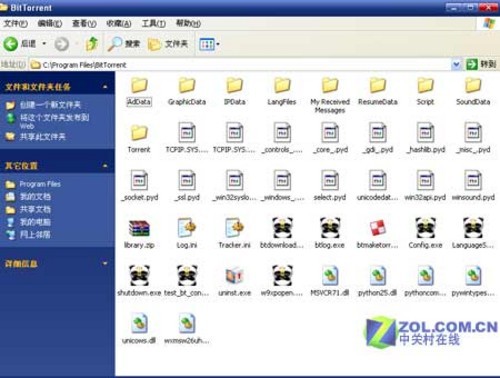Select the python25.dll file
Screen dimensions: 500x378
coord(378,281)
